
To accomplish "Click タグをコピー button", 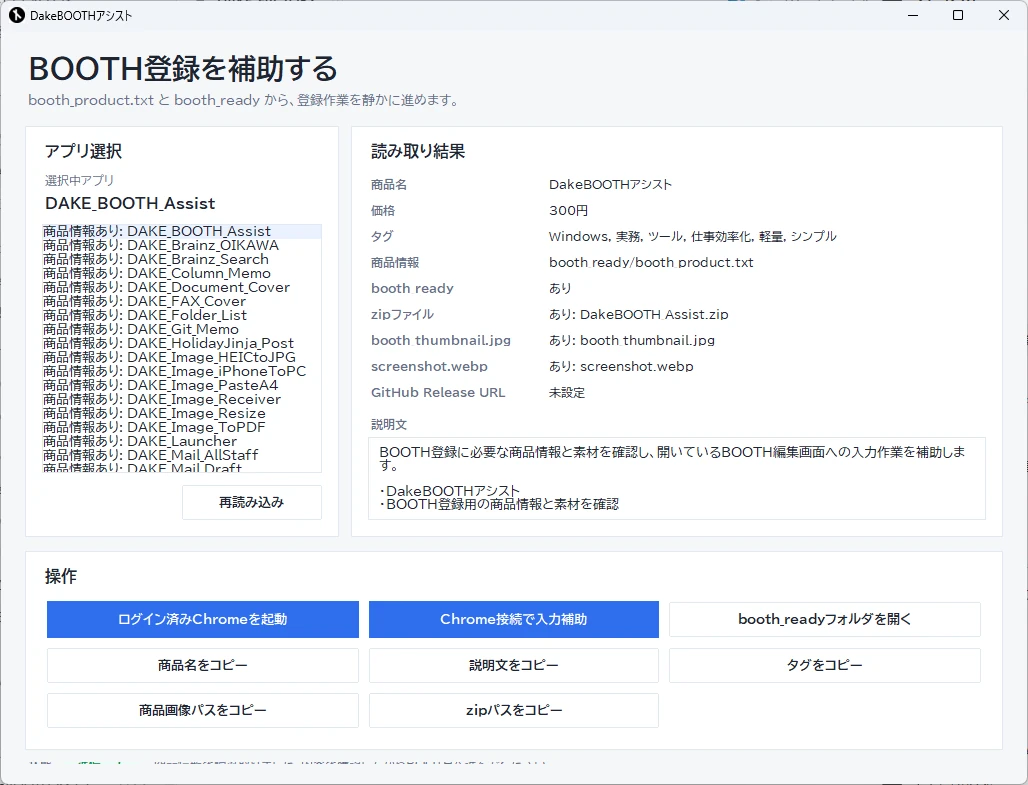I will click(x=825, y=666).
